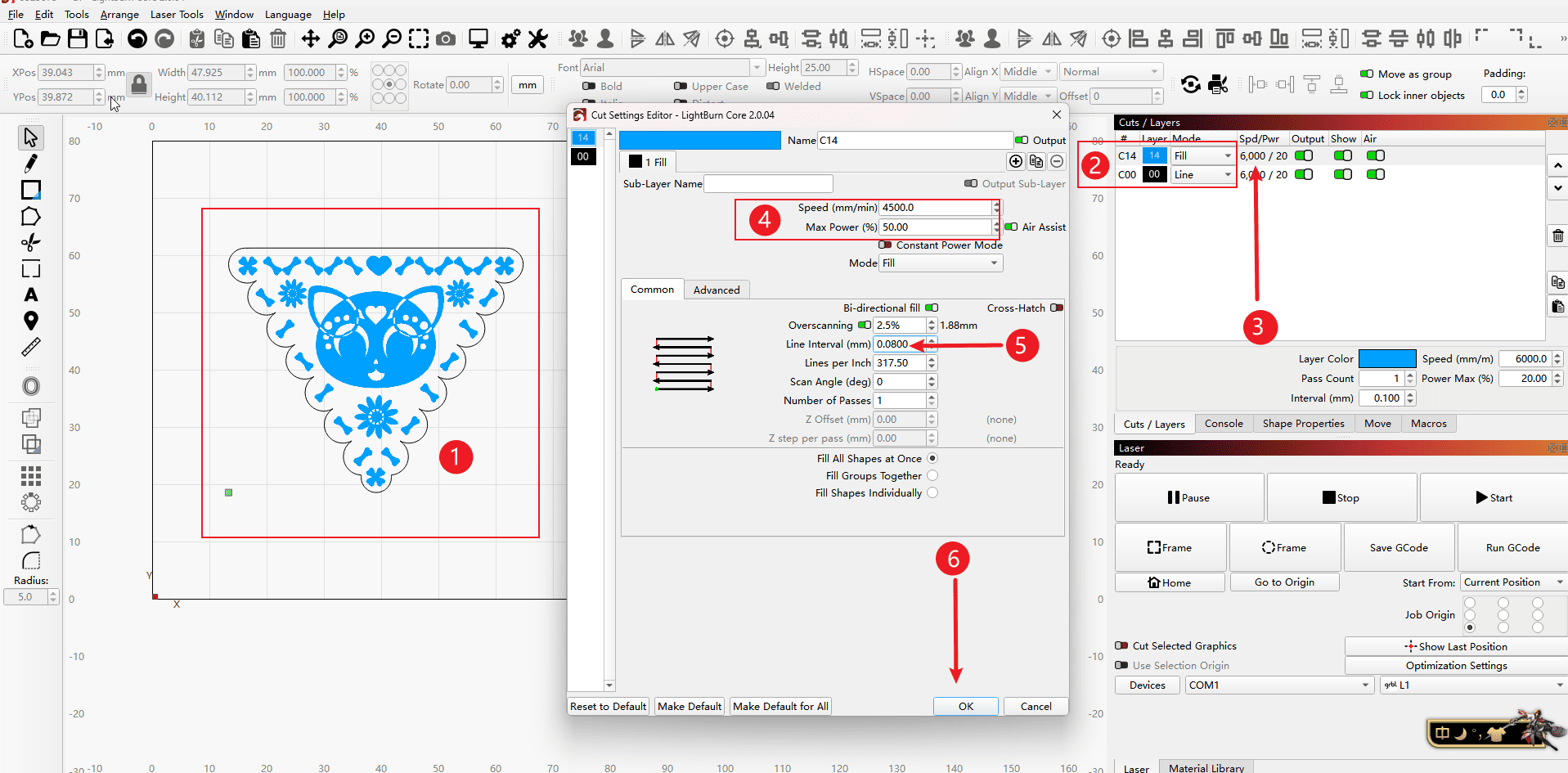Click the Delete trash can icon
The height and width of the screenshot is (773, 1568).
[278, 38]
